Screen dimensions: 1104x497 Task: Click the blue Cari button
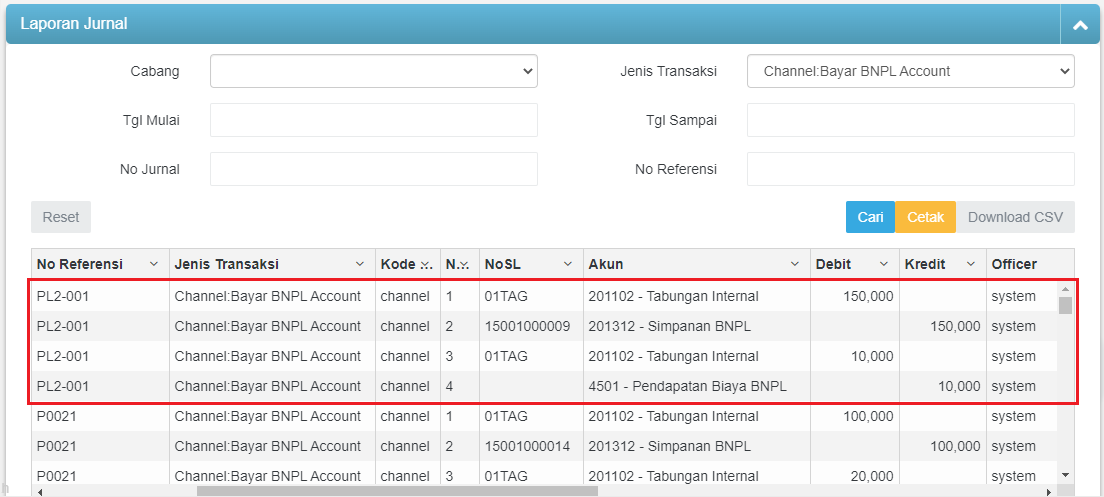(x=870, y=217)
